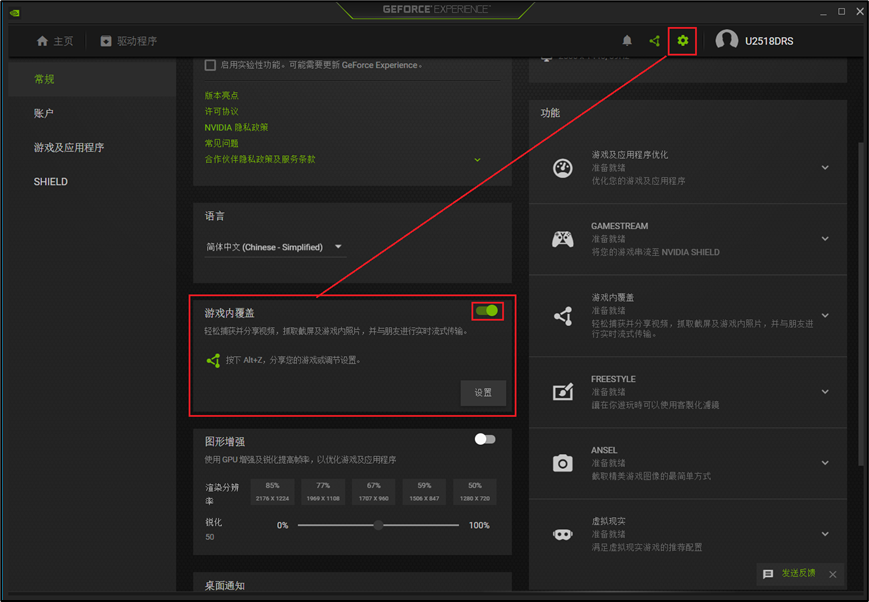Open the 许可协议 link

(221, 111)
